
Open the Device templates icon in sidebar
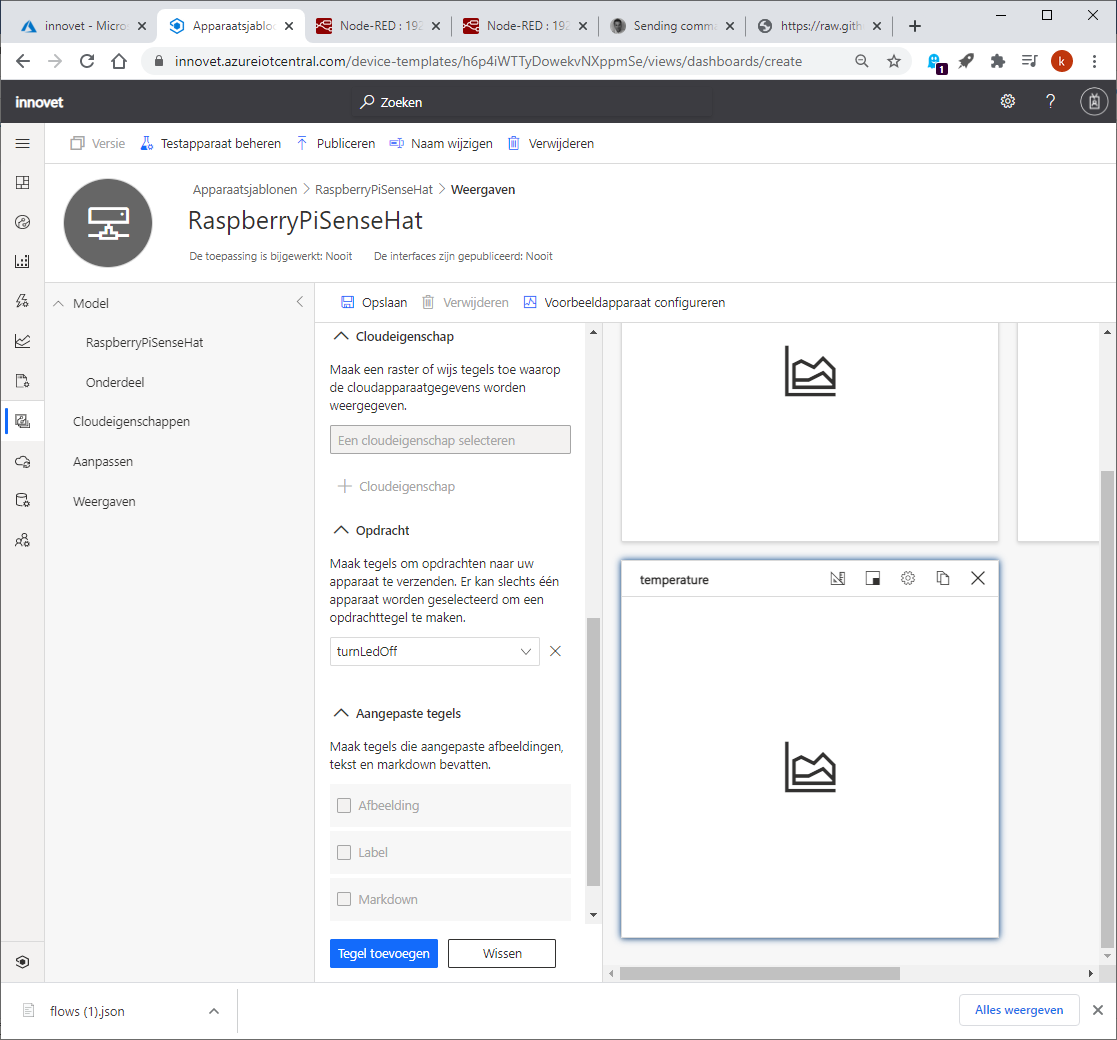click(23, 421)
